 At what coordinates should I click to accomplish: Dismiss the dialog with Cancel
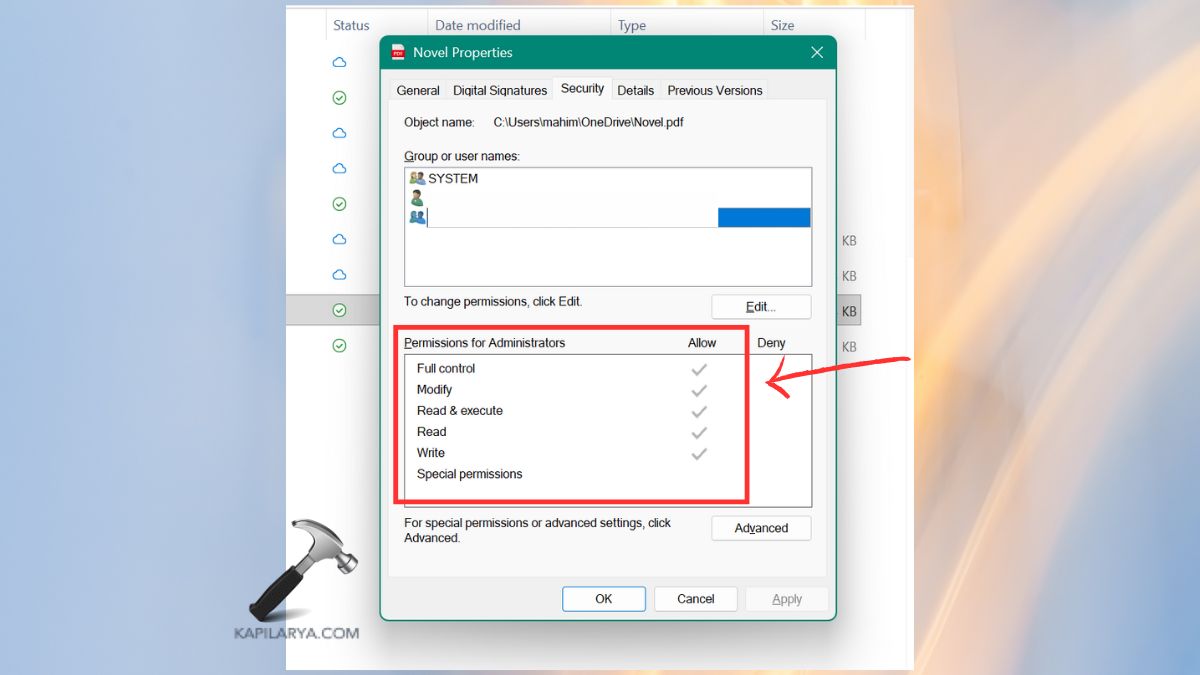tap(695, 598)
